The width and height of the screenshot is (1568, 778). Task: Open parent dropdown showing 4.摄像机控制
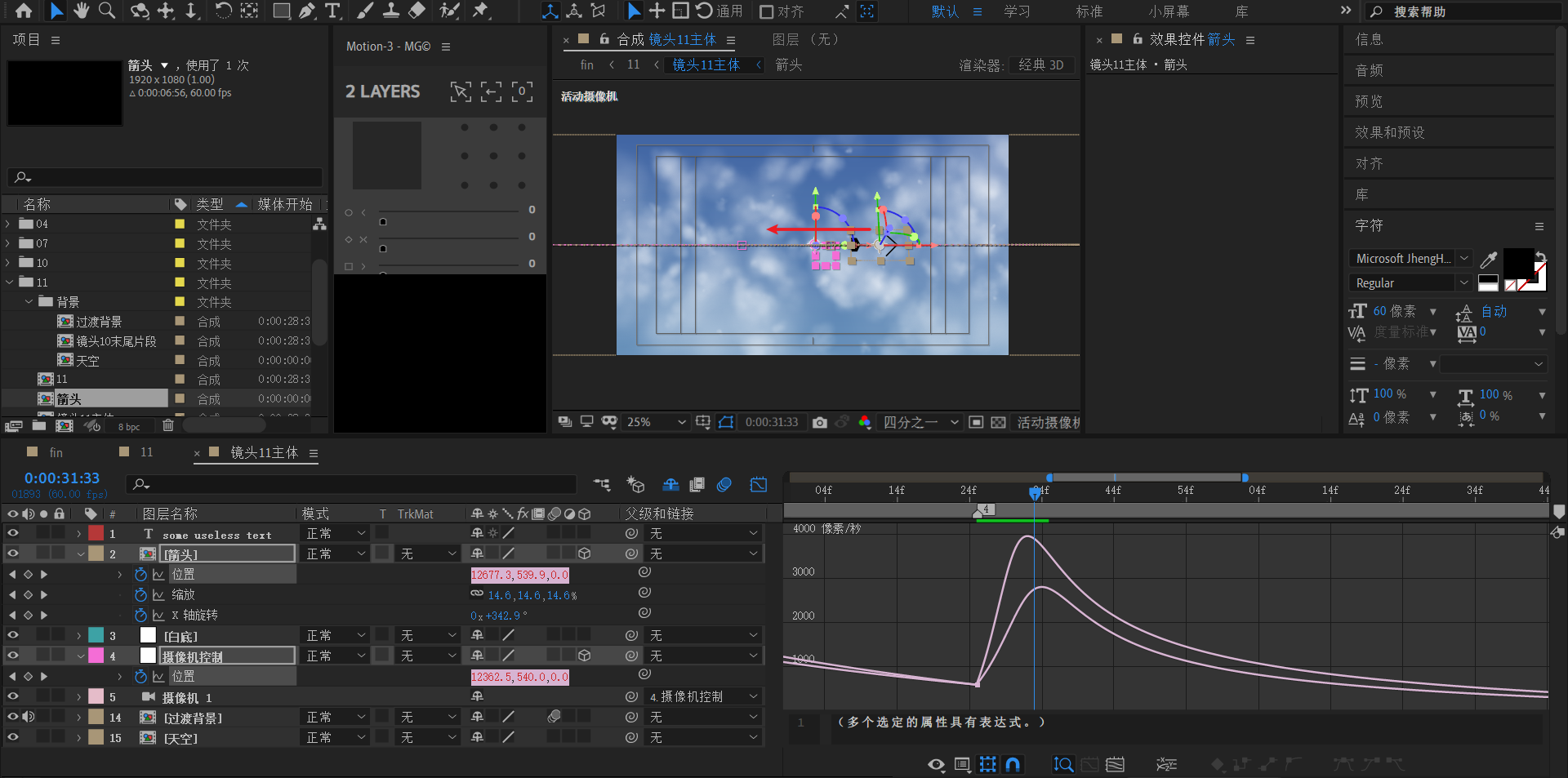(x=703, y=696)
